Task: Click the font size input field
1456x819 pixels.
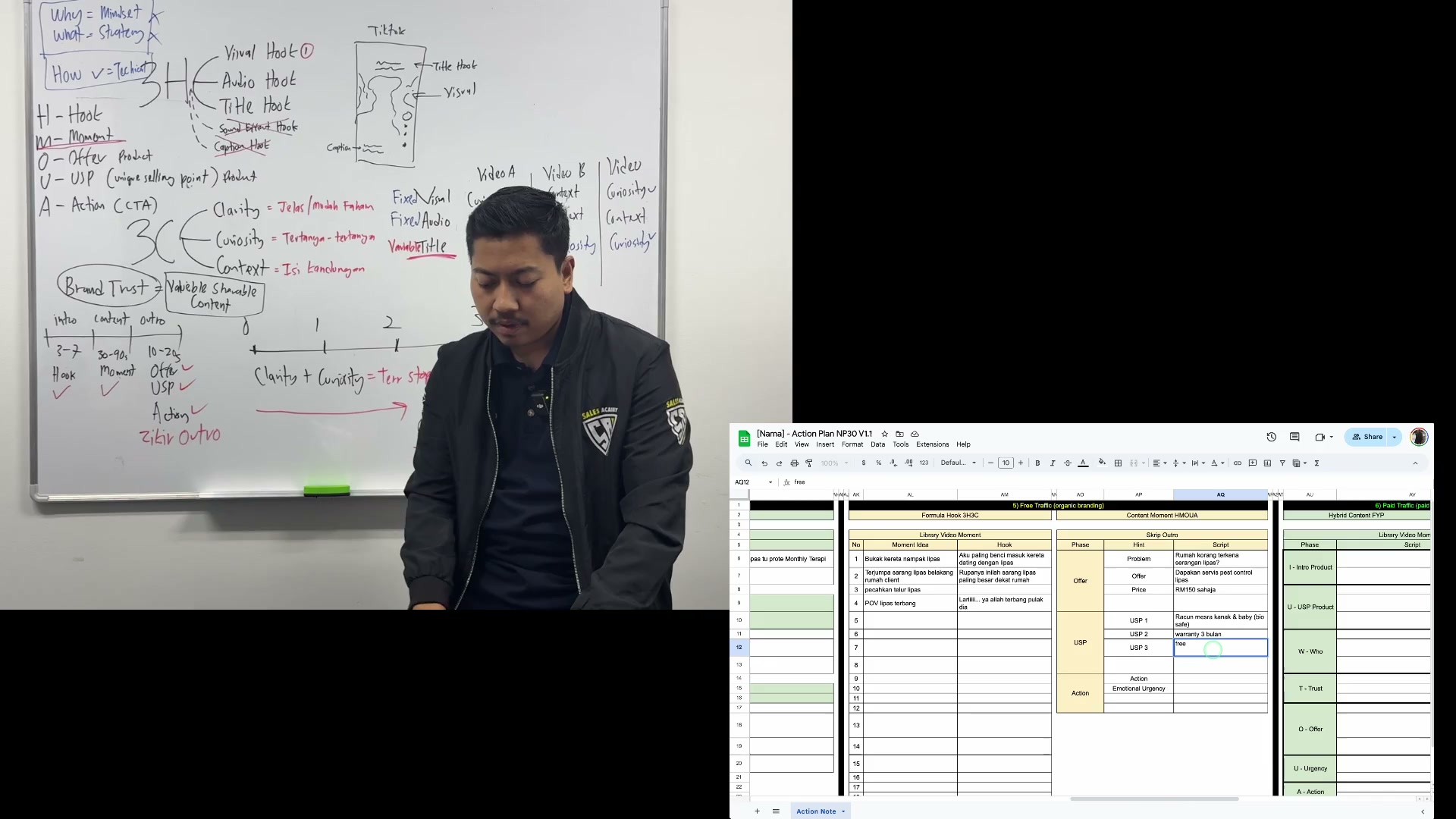Action: pos(1006,463)
